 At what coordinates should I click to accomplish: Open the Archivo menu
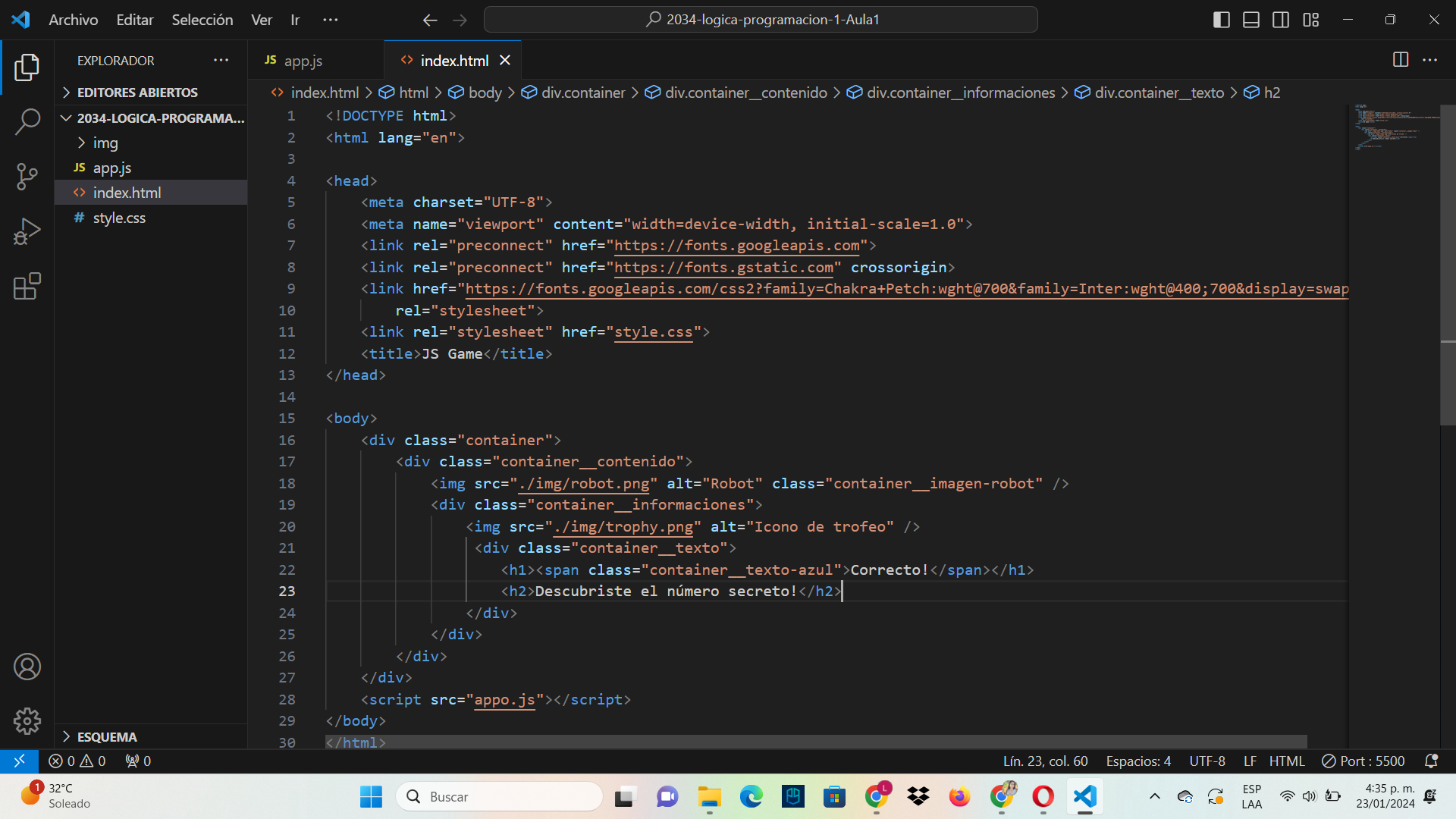point(74,20)
